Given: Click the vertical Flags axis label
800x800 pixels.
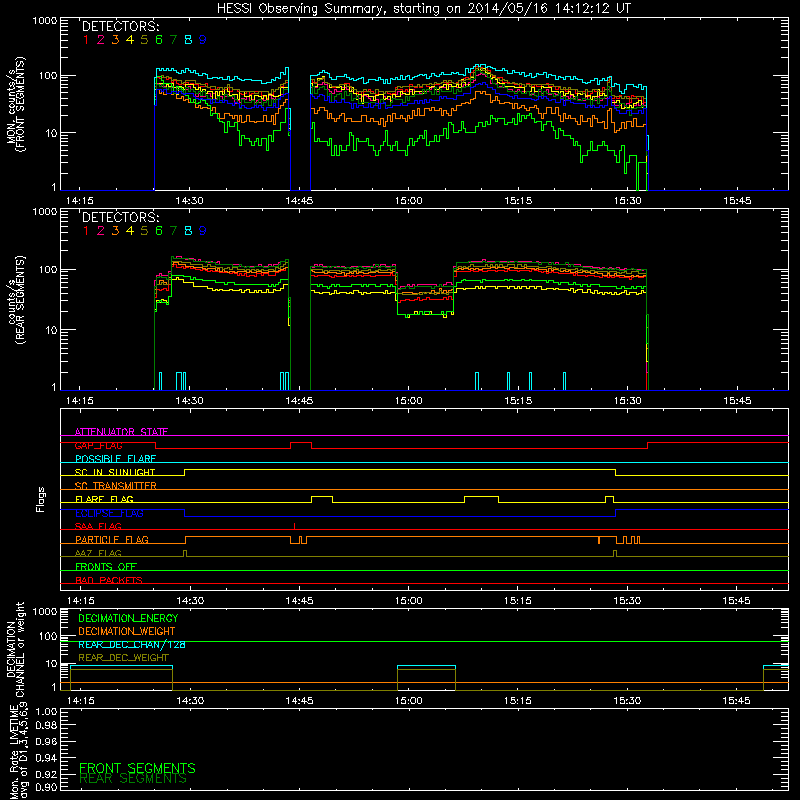Looking at the screenshot, I should click(x=41, y=499).
